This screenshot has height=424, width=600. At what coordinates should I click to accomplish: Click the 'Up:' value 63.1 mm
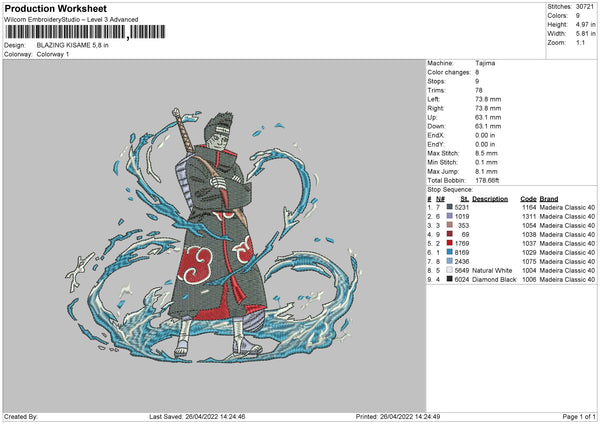488,117
